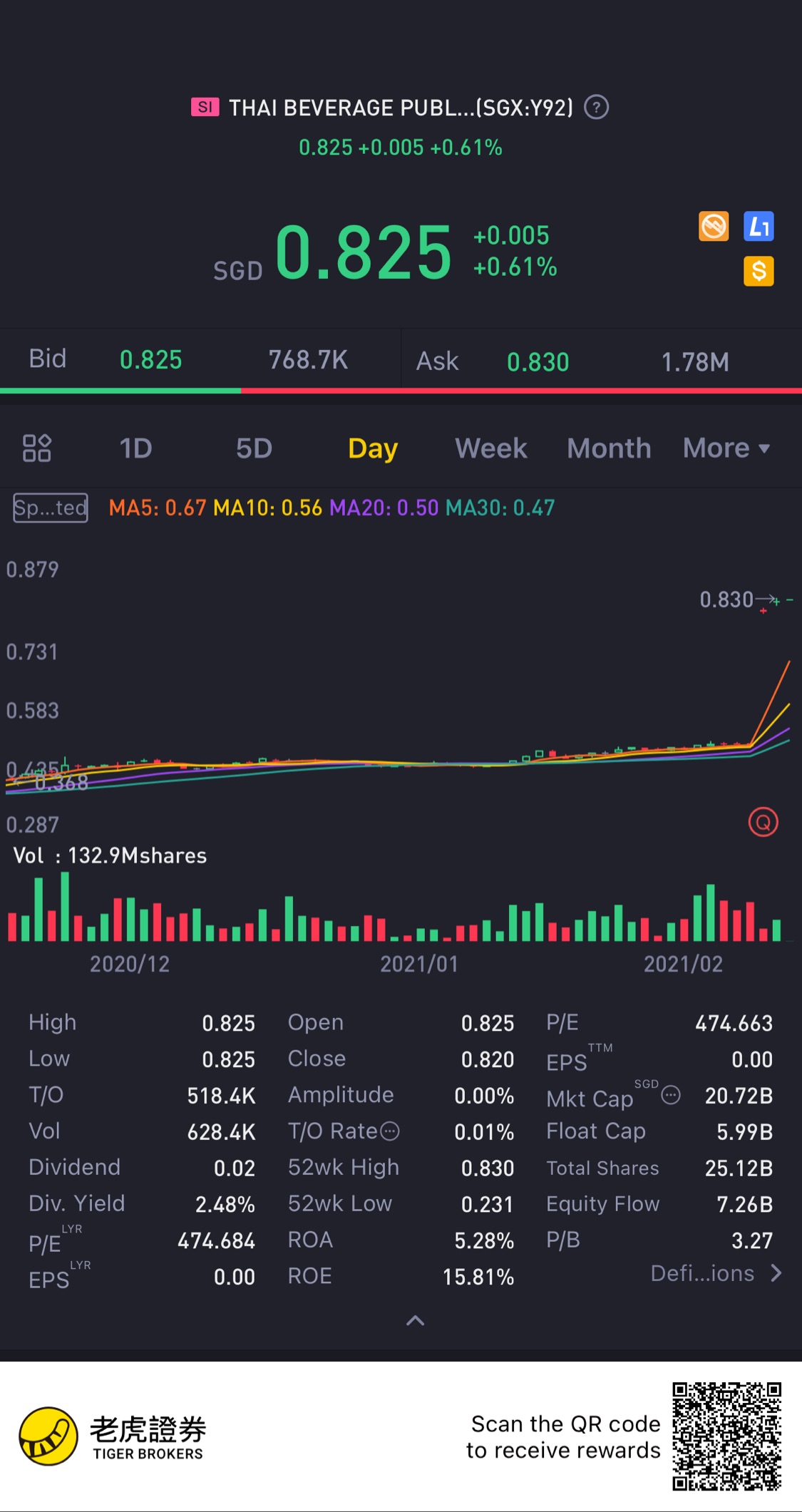Tap the orange no-short-selling icon
Viewport: 802px width, 1512px height.
click(714, 227)
